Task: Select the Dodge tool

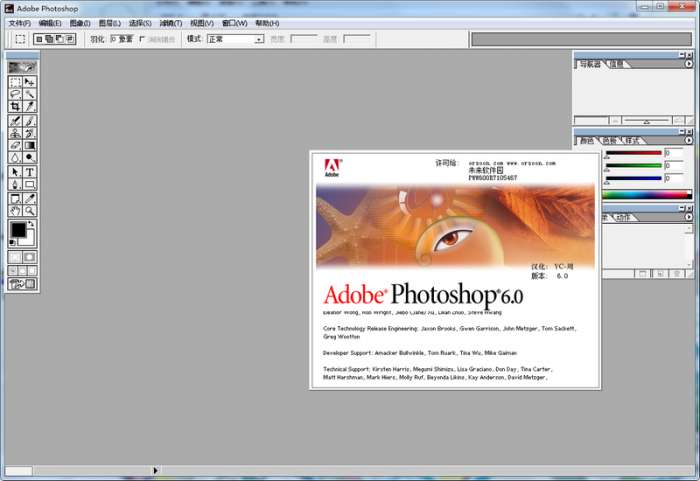Action: [29, 157]
